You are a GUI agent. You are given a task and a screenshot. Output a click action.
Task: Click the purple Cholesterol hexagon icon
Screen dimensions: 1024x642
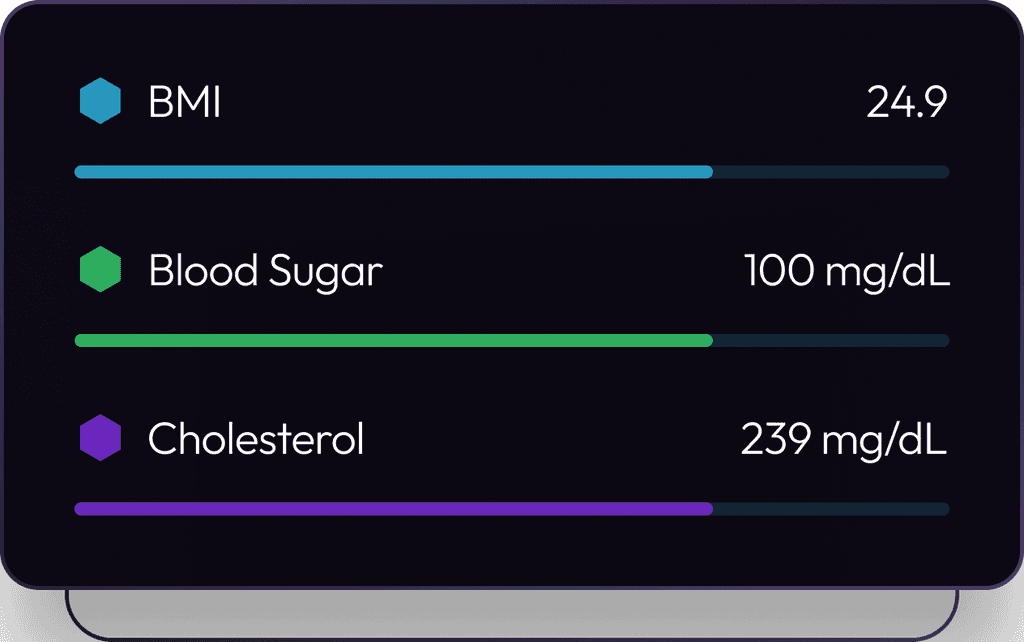coord(100,438)
